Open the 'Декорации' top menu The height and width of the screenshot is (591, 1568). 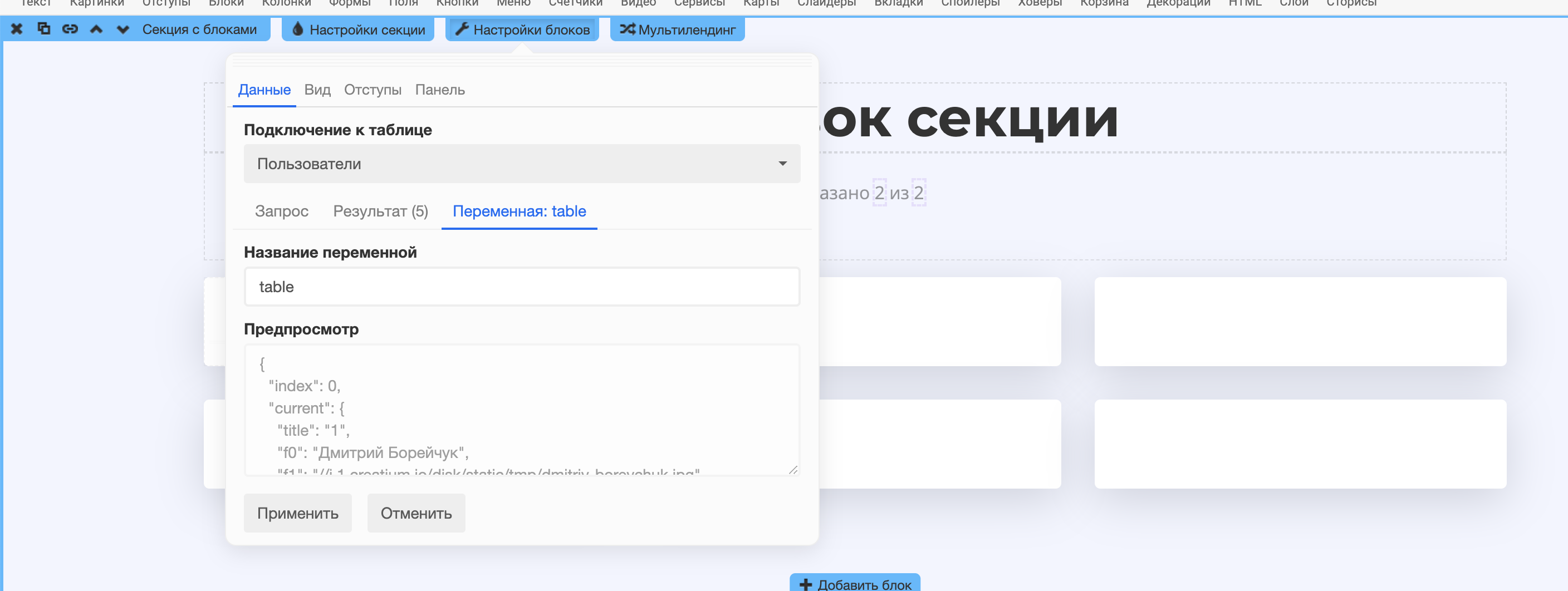click(x=1178, y=3)
